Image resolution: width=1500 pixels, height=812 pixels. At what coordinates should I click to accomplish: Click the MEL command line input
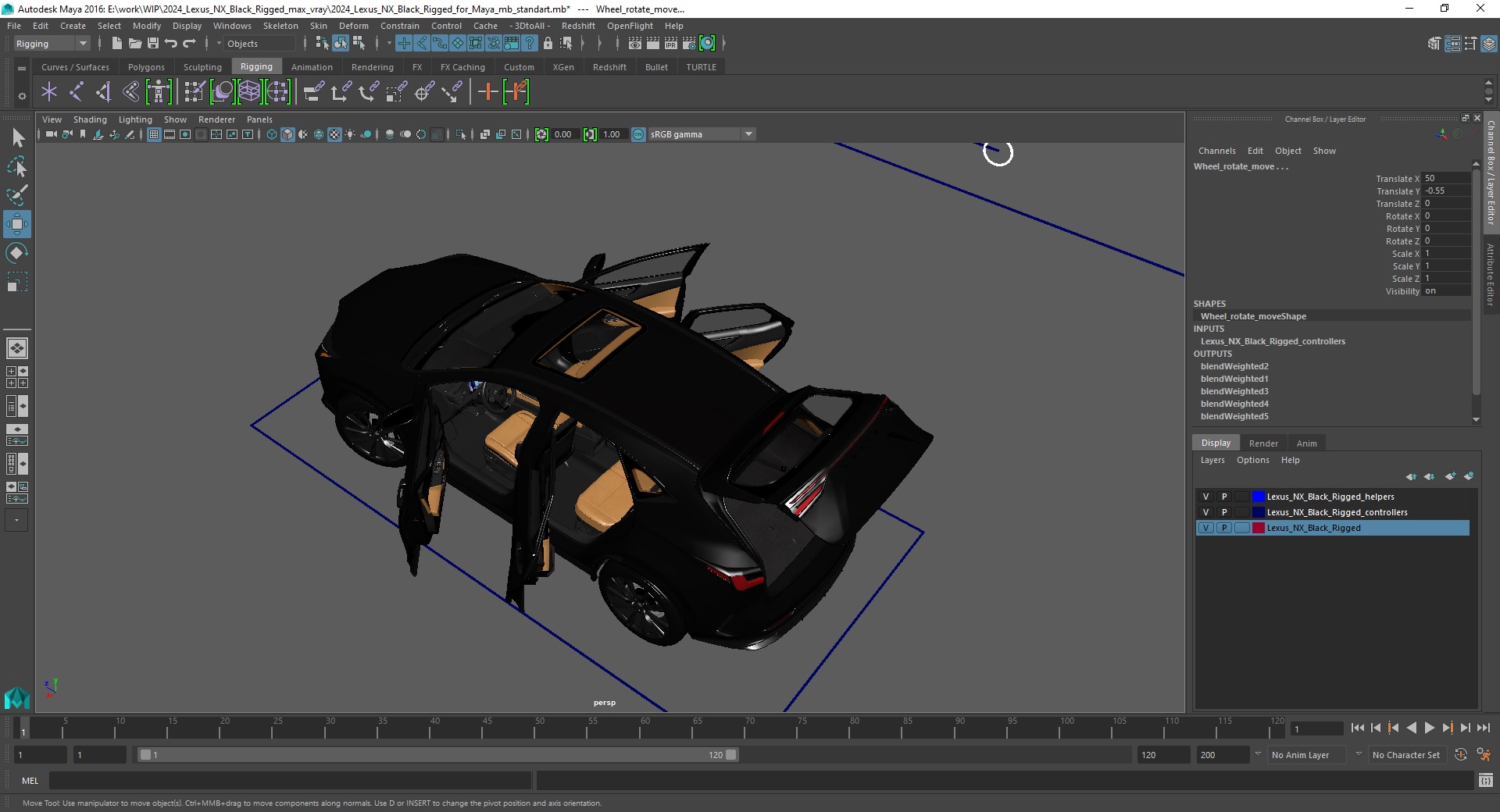(x=290, y=781)
